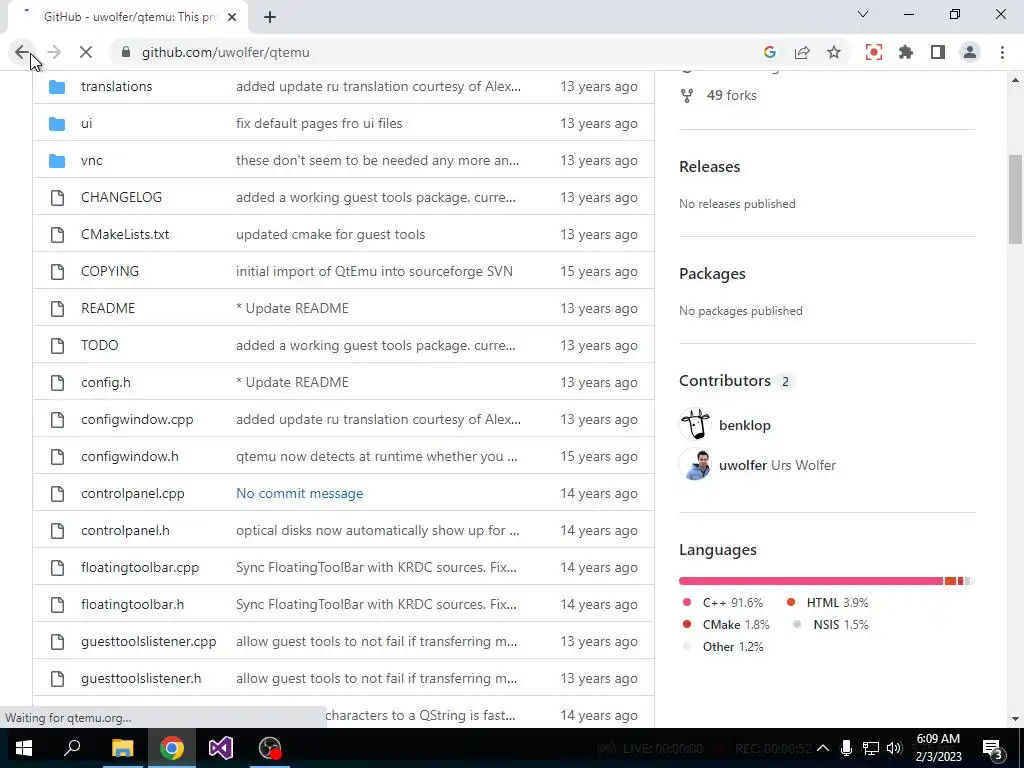The height and width of the screenshot is (768, 1024).
Task: Open the Chrome three-dot menu
Action: 1002,52
